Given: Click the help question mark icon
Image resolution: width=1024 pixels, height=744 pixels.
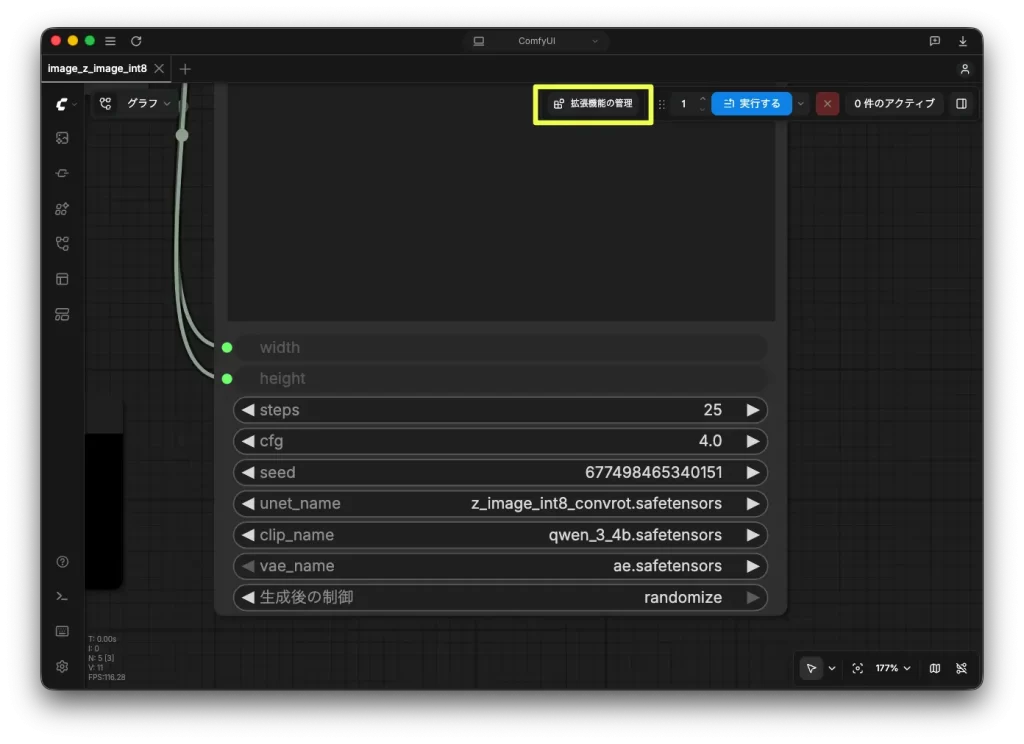Looking at the screenshot, I should pos(62,562).
